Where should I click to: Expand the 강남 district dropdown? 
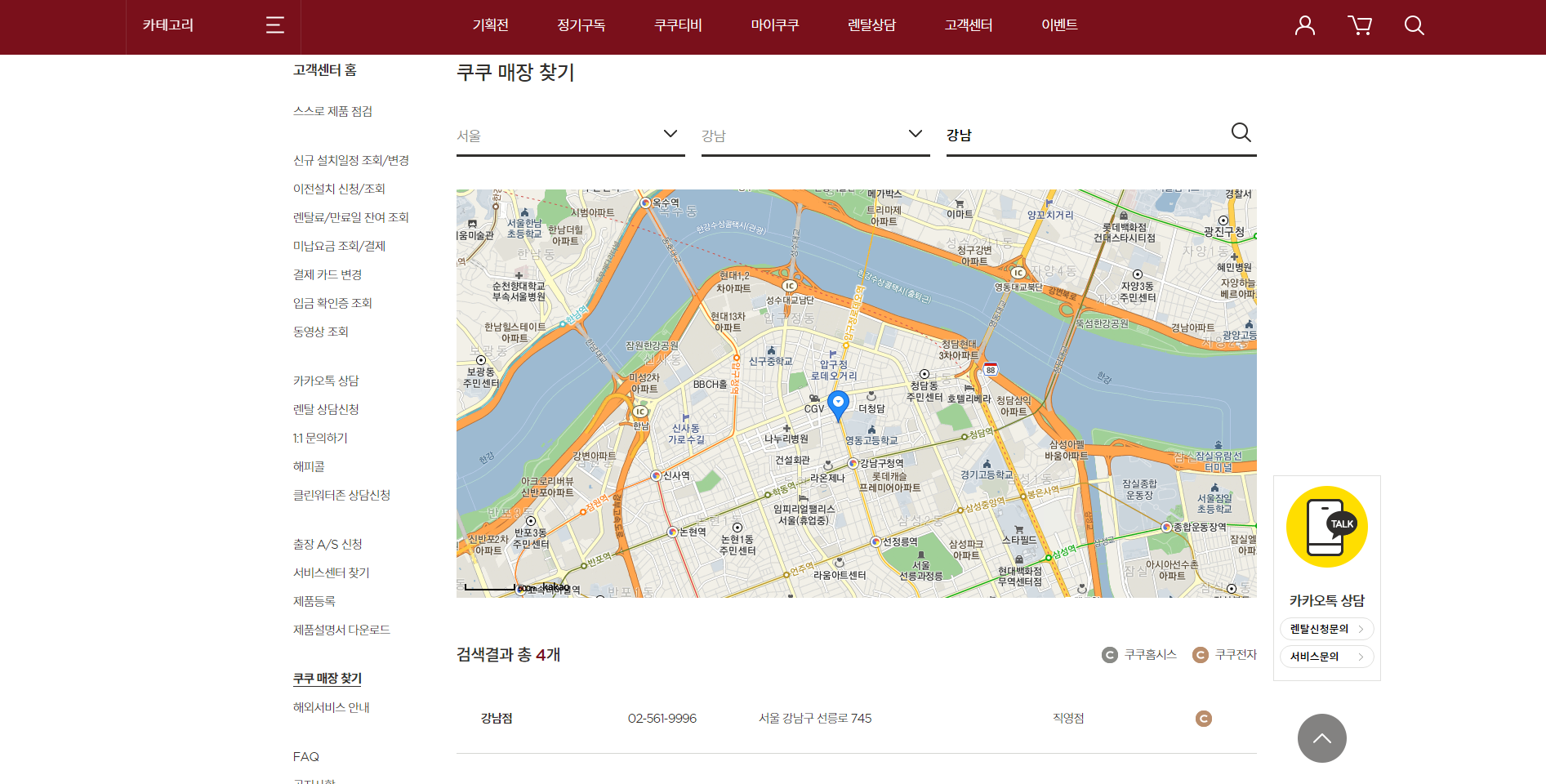816,135
